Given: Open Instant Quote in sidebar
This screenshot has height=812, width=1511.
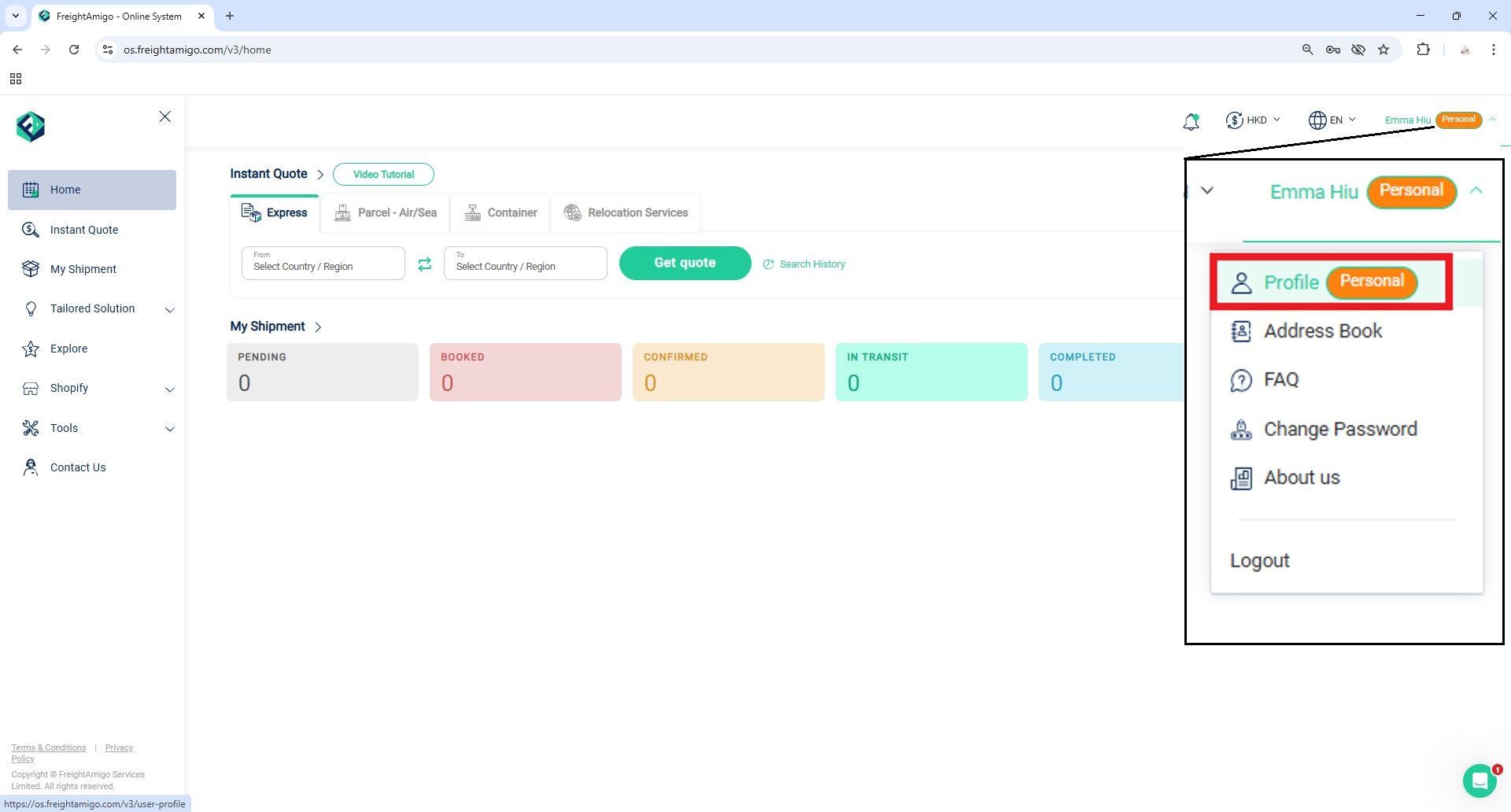Looking at the screenshot, I should [x=83, y=230].
